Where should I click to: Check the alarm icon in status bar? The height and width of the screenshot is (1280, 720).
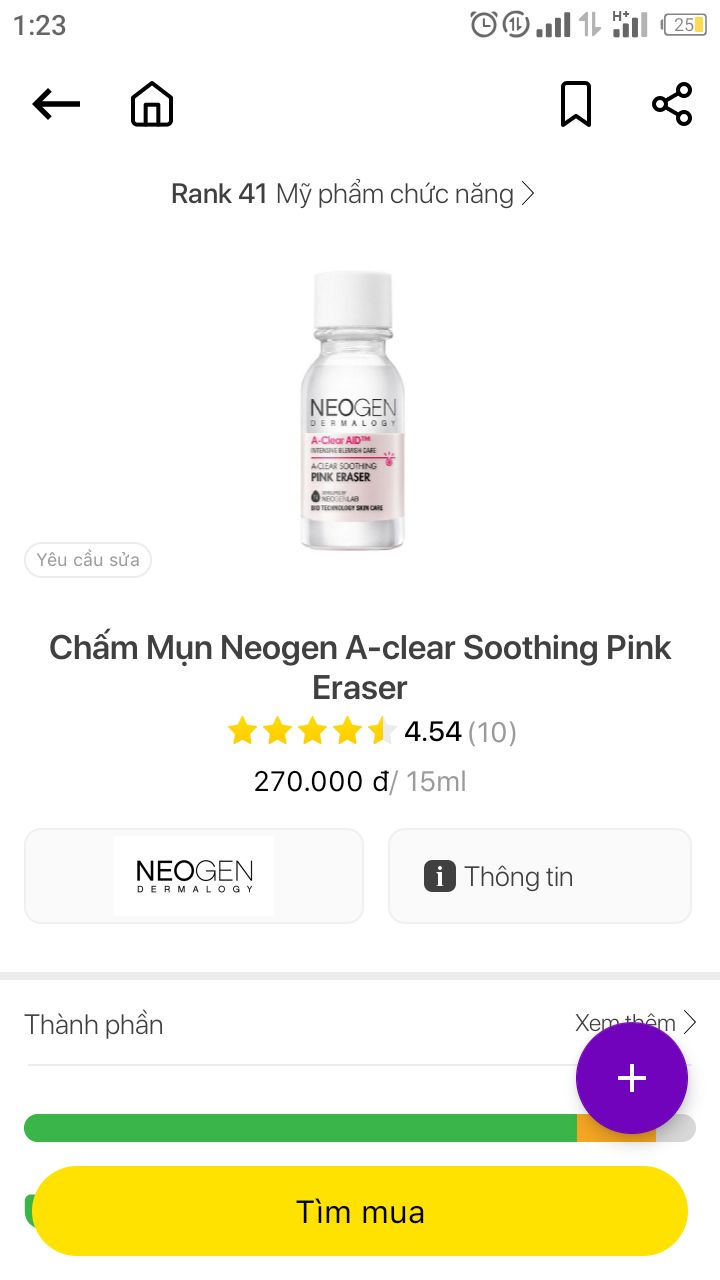tap(484, 25)
